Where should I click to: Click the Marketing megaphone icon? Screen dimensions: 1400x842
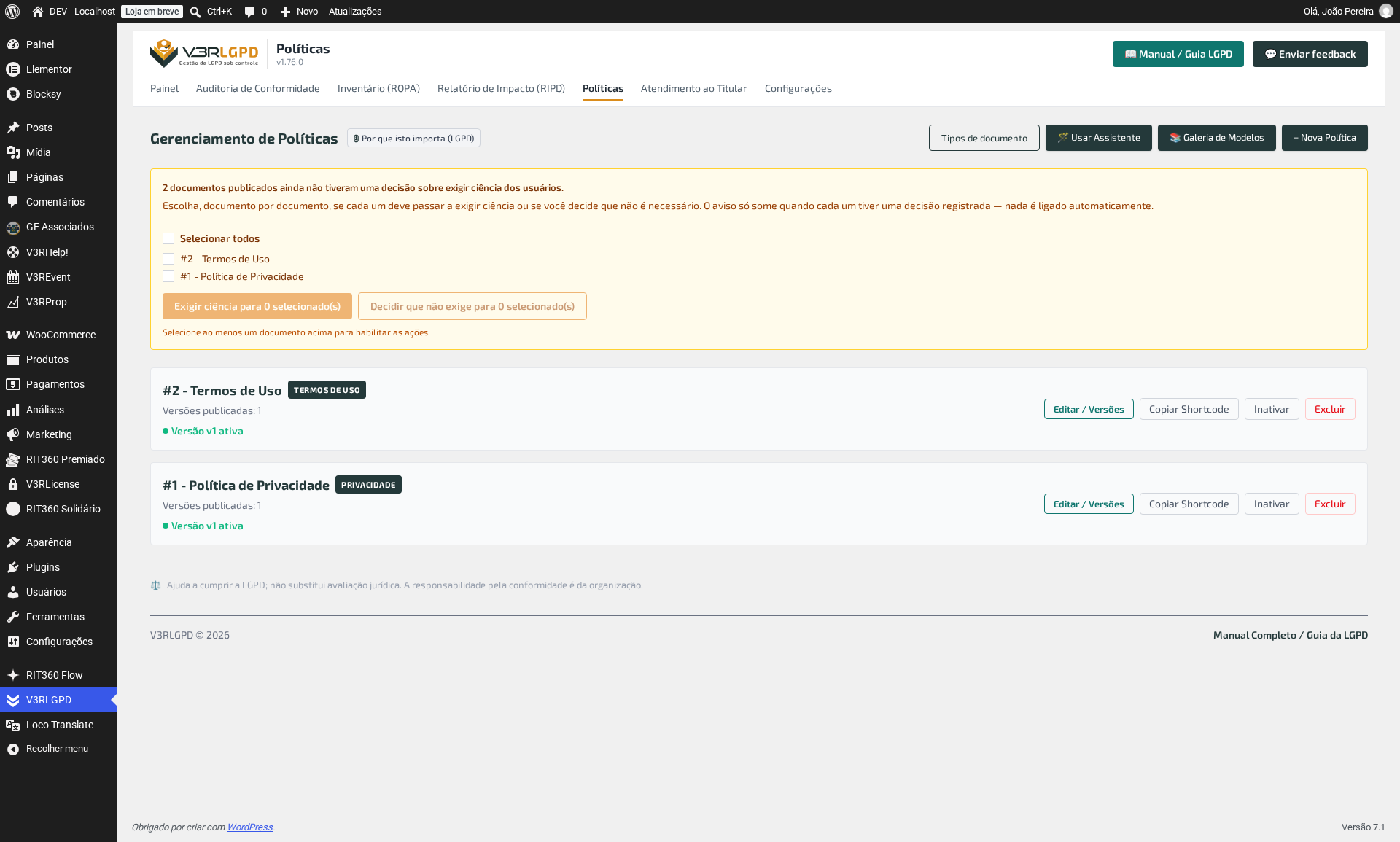13,434
